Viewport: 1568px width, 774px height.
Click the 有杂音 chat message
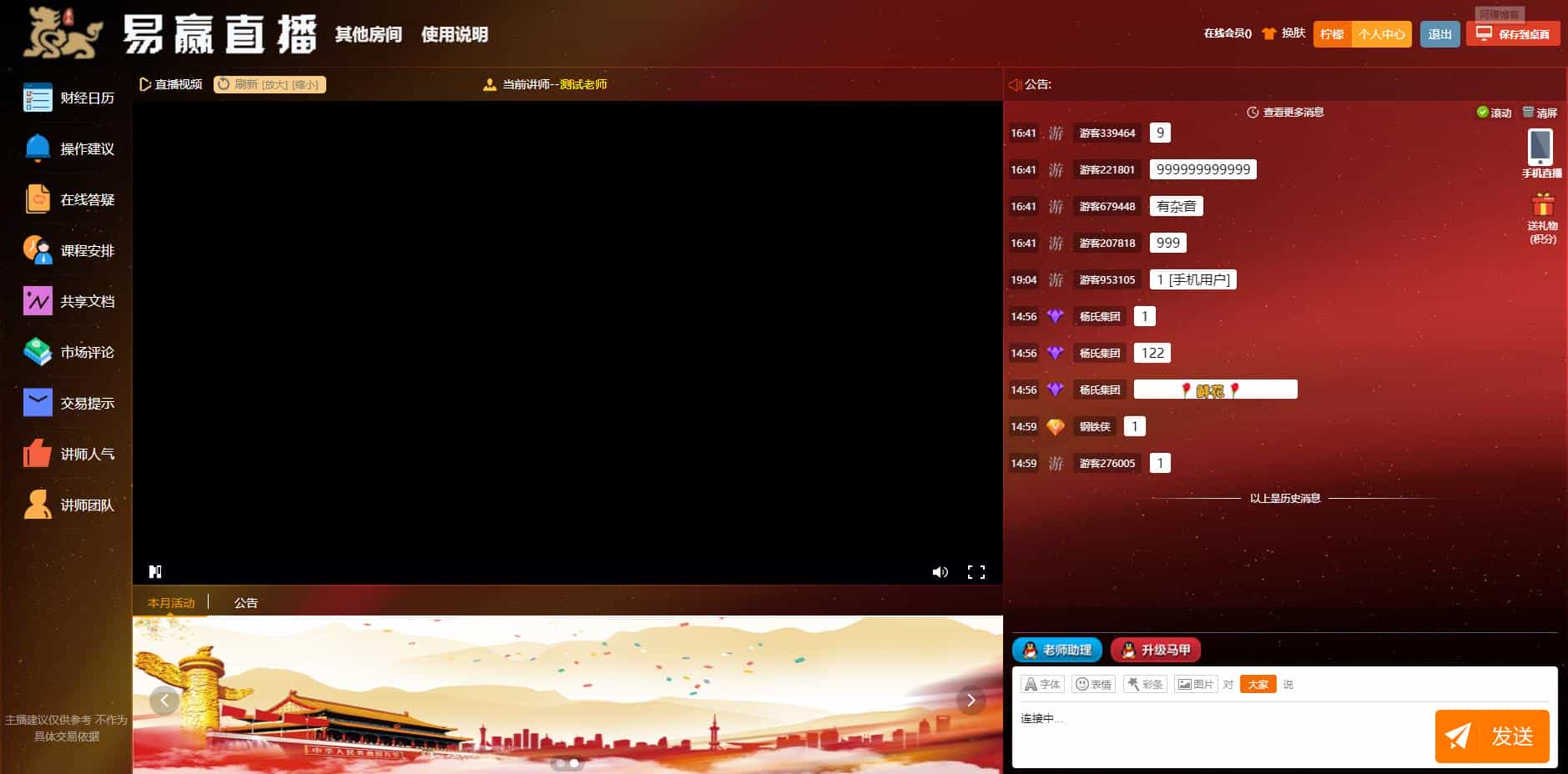pos(1177,206)
